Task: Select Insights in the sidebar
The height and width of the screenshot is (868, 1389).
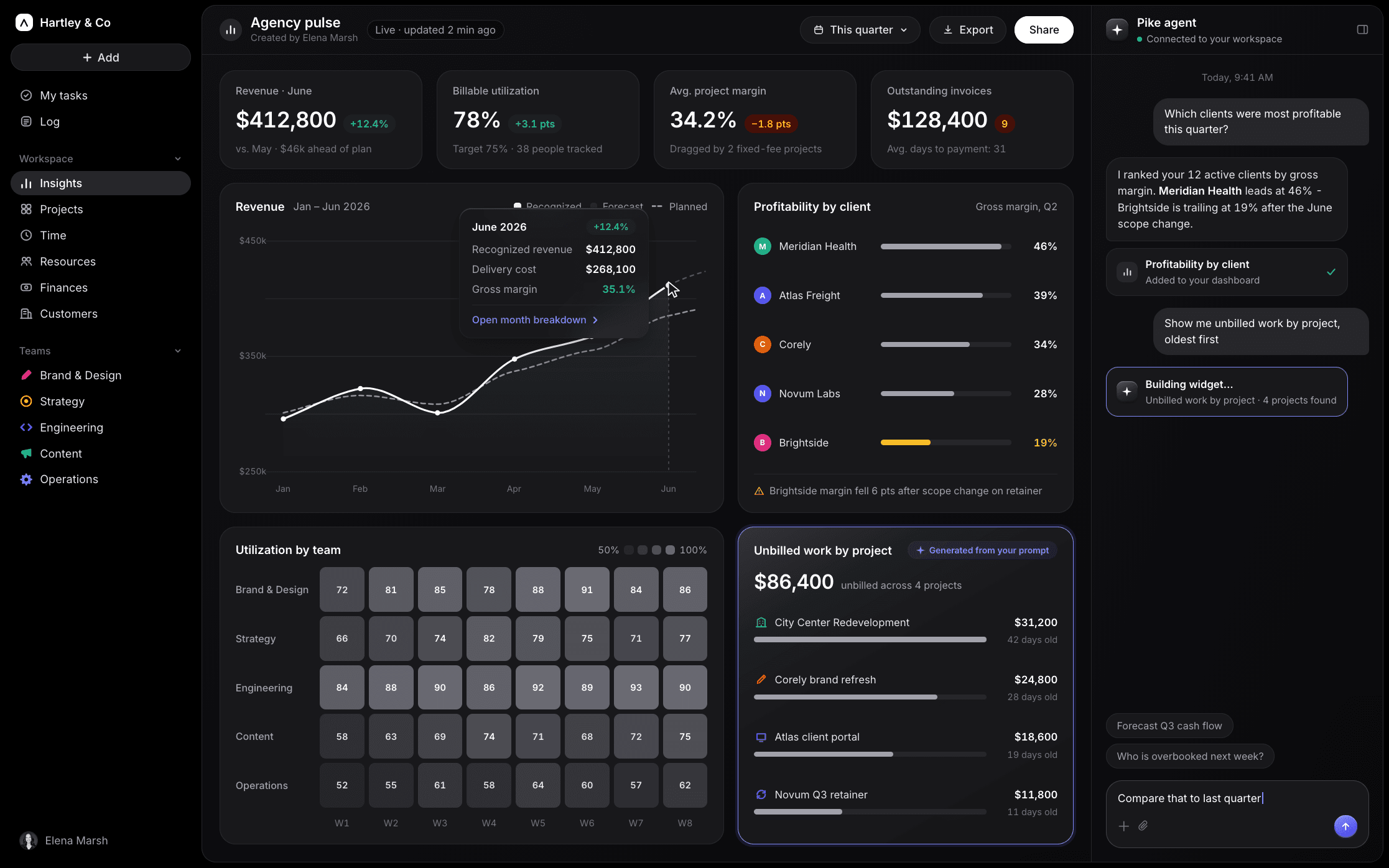Action: click(x=101, y=183)
